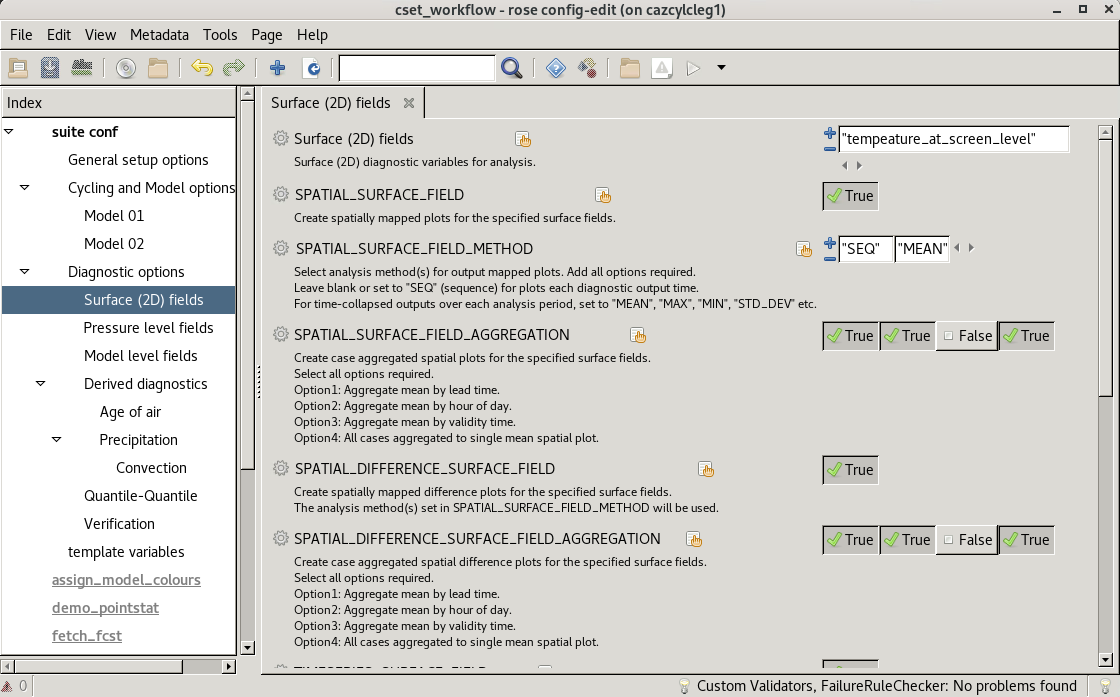This screenshot has width=1120, height=697.
Task: Toggle second SPATIAL_SURFACE_FIELD_AGGREGATION option
Action: pos(907,336)
